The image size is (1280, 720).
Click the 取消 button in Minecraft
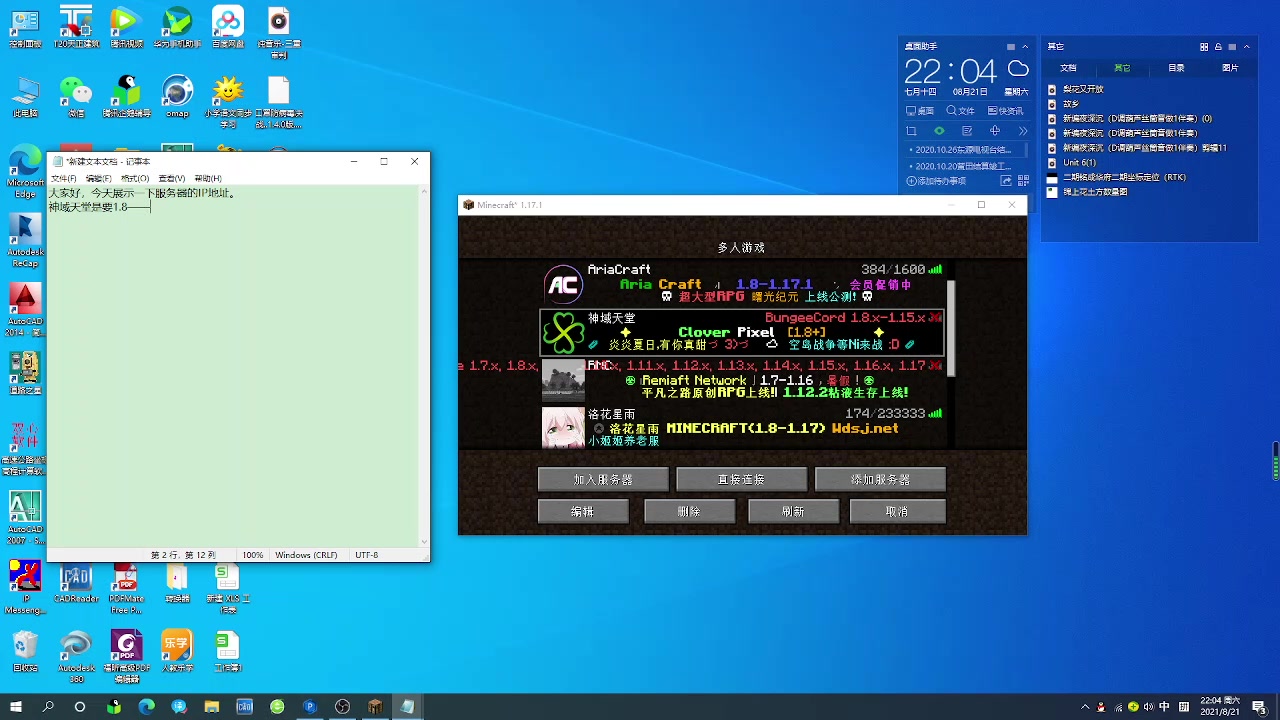click(897, 511)
